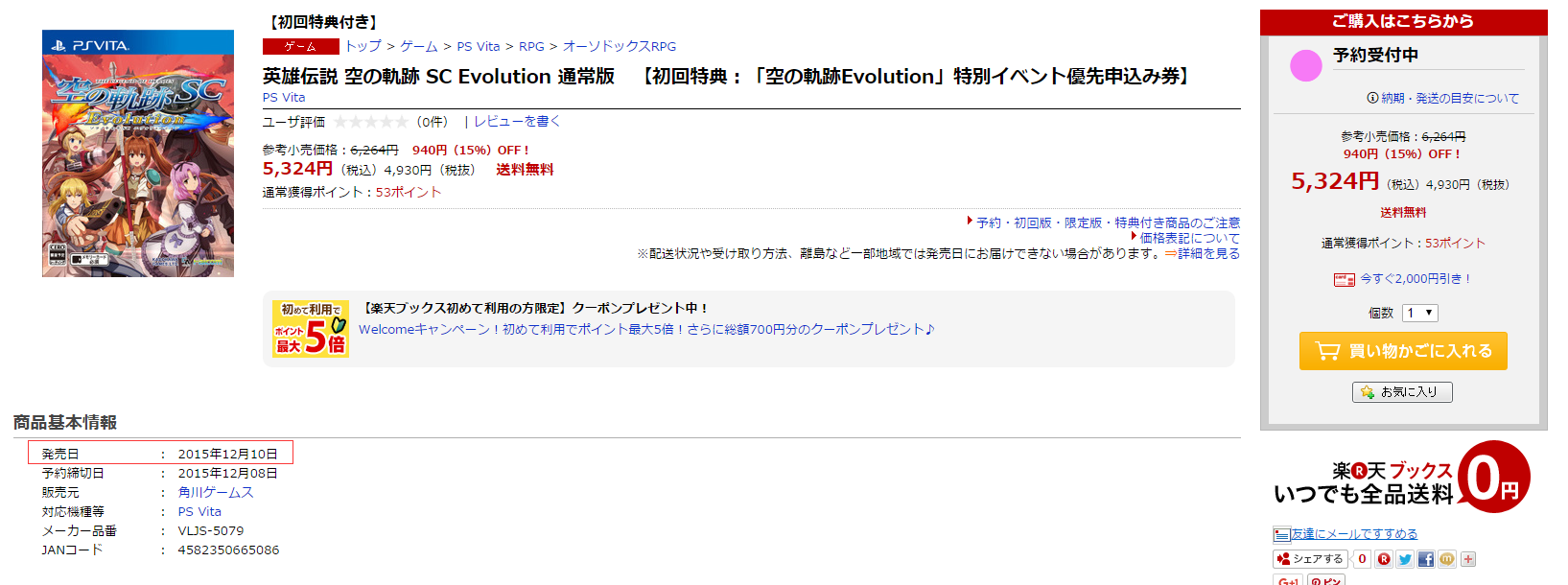Image resolution: width=1568 pixels, height=585 pixels.
Task: Click the share count 0 bubble
Action: [1362, 559]
